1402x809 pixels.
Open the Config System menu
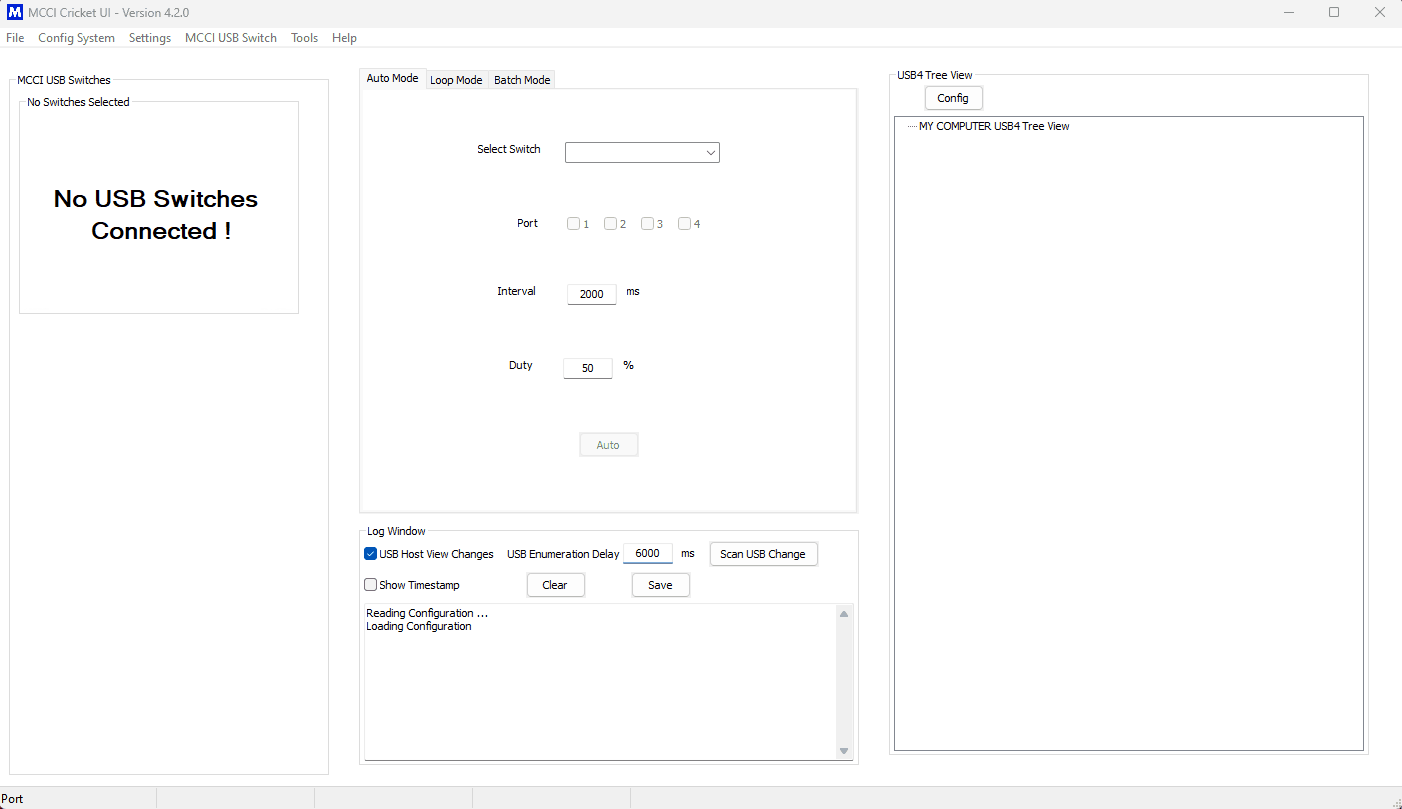click(76, 38)
